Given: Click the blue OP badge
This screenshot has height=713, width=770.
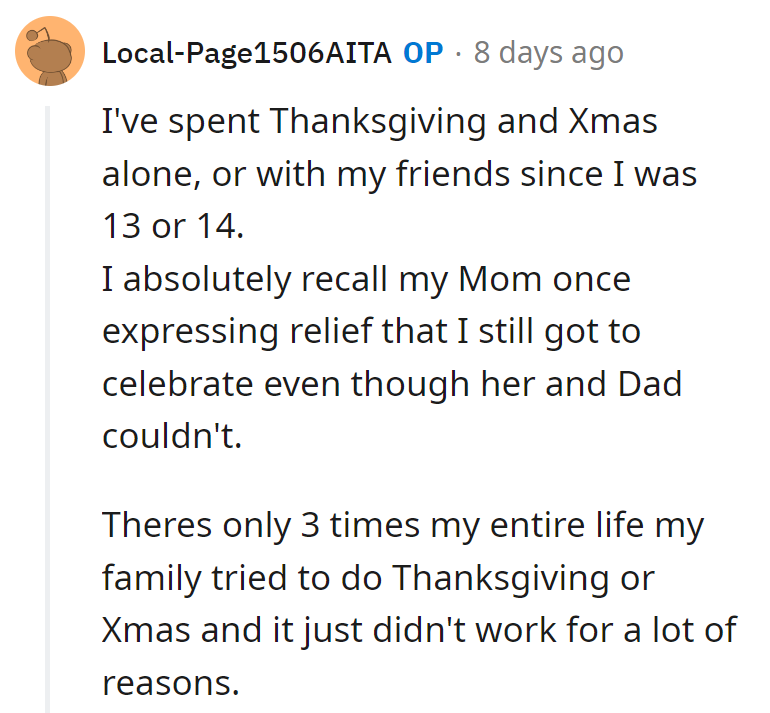Looking at the screenshot, I should (x=423, y=52).
